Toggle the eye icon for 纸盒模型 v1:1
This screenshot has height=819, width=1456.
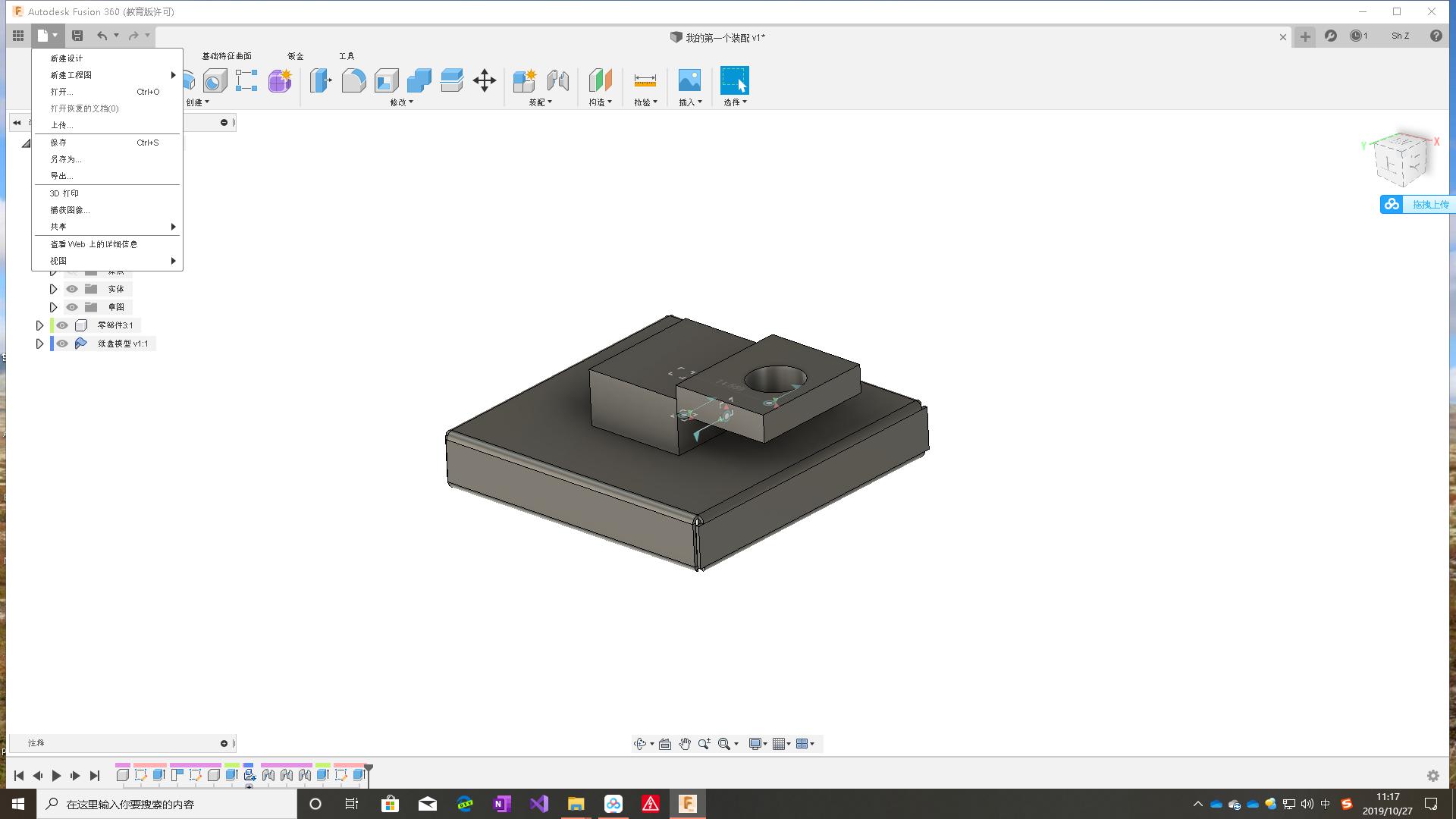(62, 343)
